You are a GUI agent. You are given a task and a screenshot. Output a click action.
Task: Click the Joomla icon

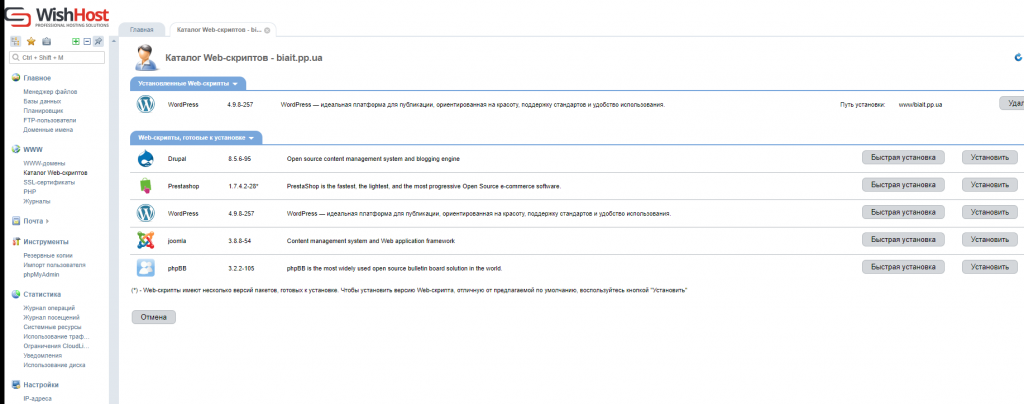click(x=146, y=241)
